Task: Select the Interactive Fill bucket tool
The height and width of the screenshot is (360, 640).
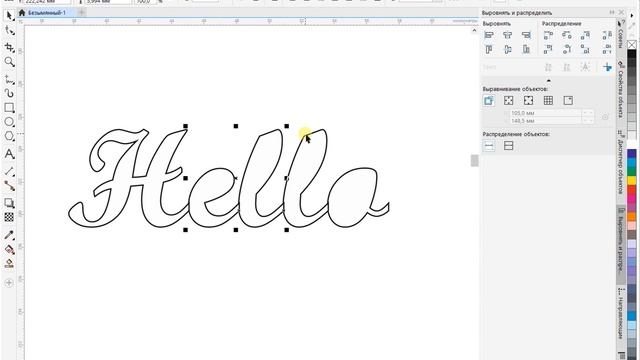Action: (9, 249)
